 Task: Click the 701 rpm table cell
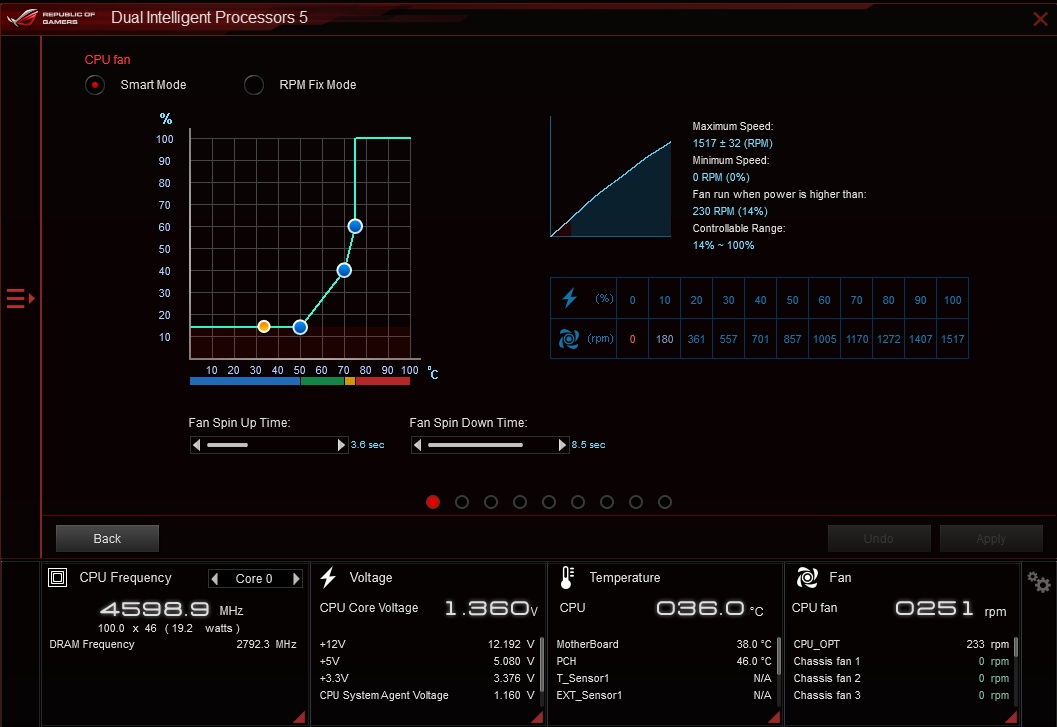760,339
